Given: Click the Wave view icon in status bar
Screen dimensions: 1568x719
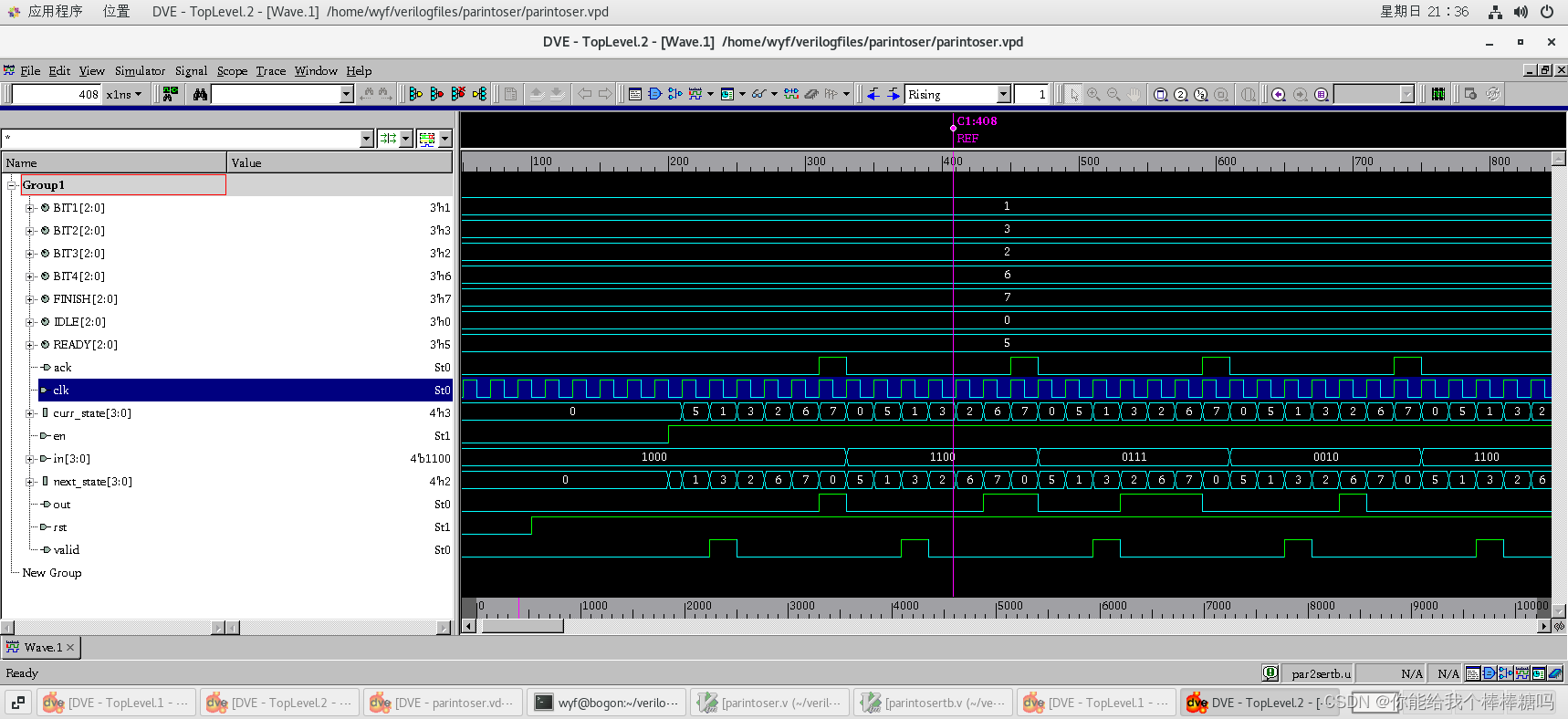Looking at the screenshot, I should tap(1522, 673).
